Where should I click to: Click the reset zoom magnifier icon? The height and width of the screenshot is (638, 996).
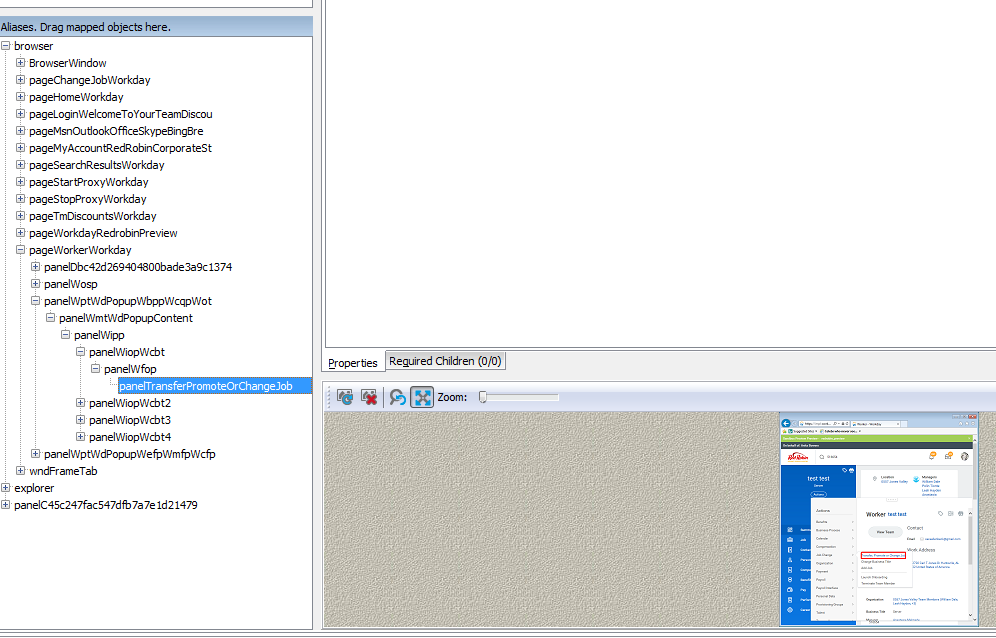(x=398, y=397)
